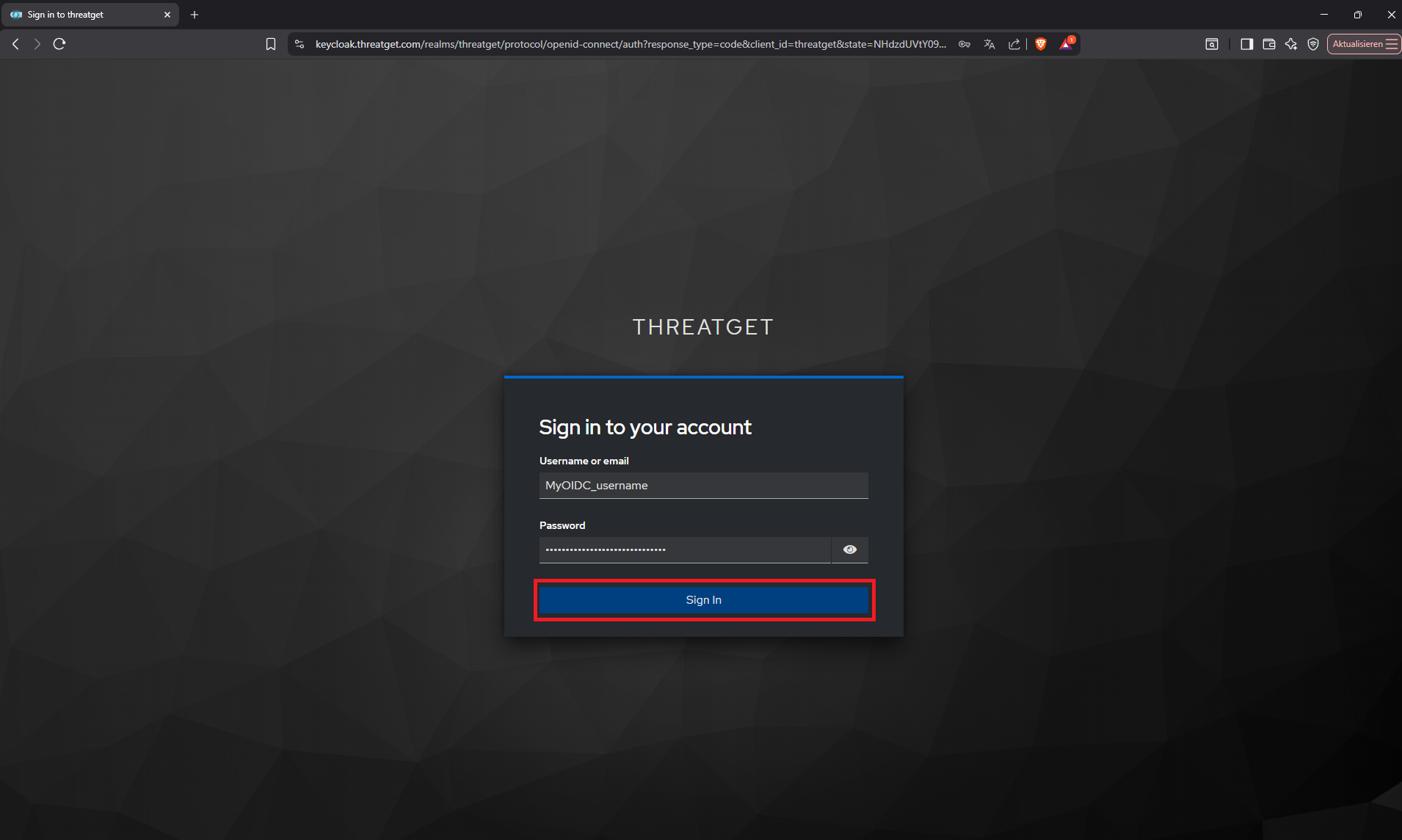This screenshot has height=840, width=1402.
Task: Click the saved passwords key icon
Action: pos(965,44)
